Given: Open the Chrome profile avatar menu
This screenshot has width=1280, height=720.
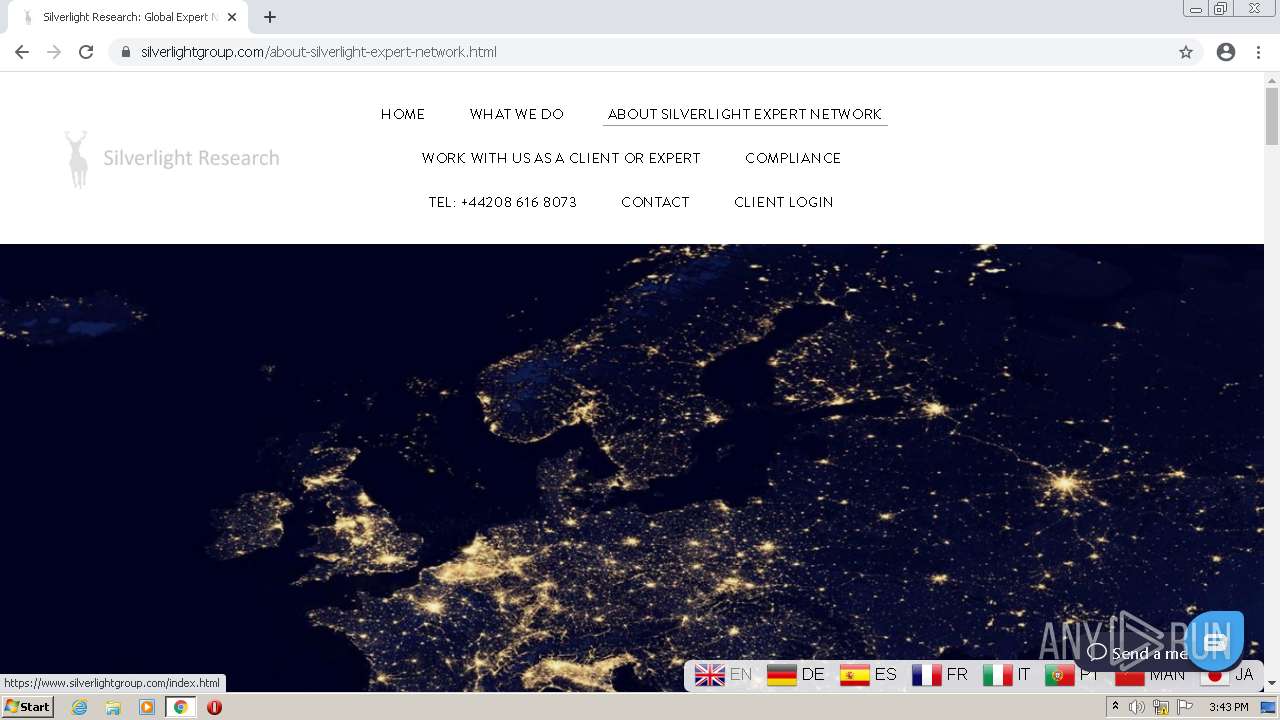Looking at the screenshot, I should pos(1226,52).
